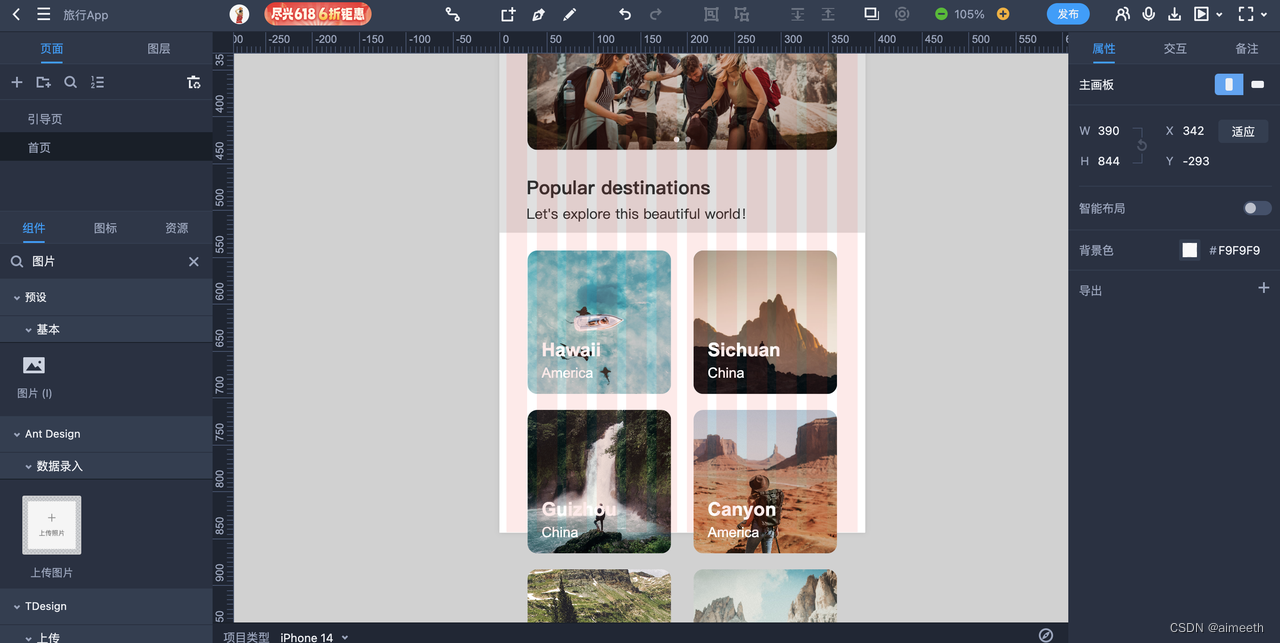Toggle the aspect ratio lock link
Viewport: 1280px width, 643px height.
[1141, 146]
